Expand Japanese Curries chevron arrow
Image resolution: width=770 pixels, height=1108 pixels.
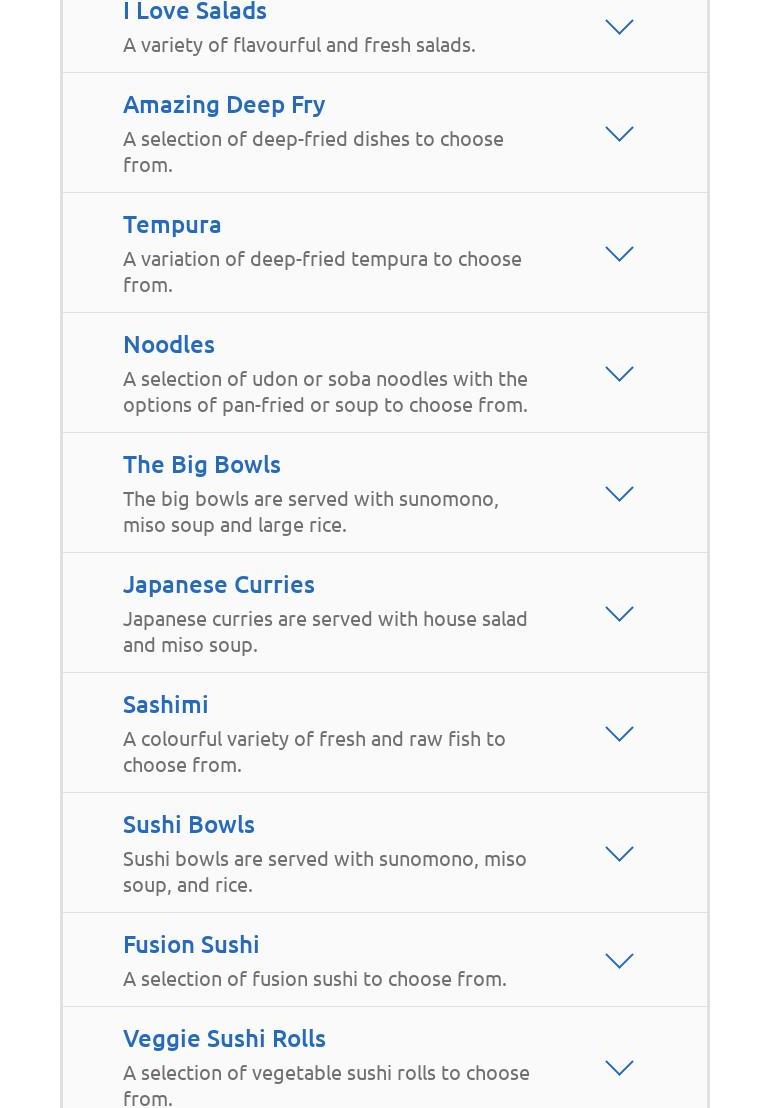click(619, 614)
